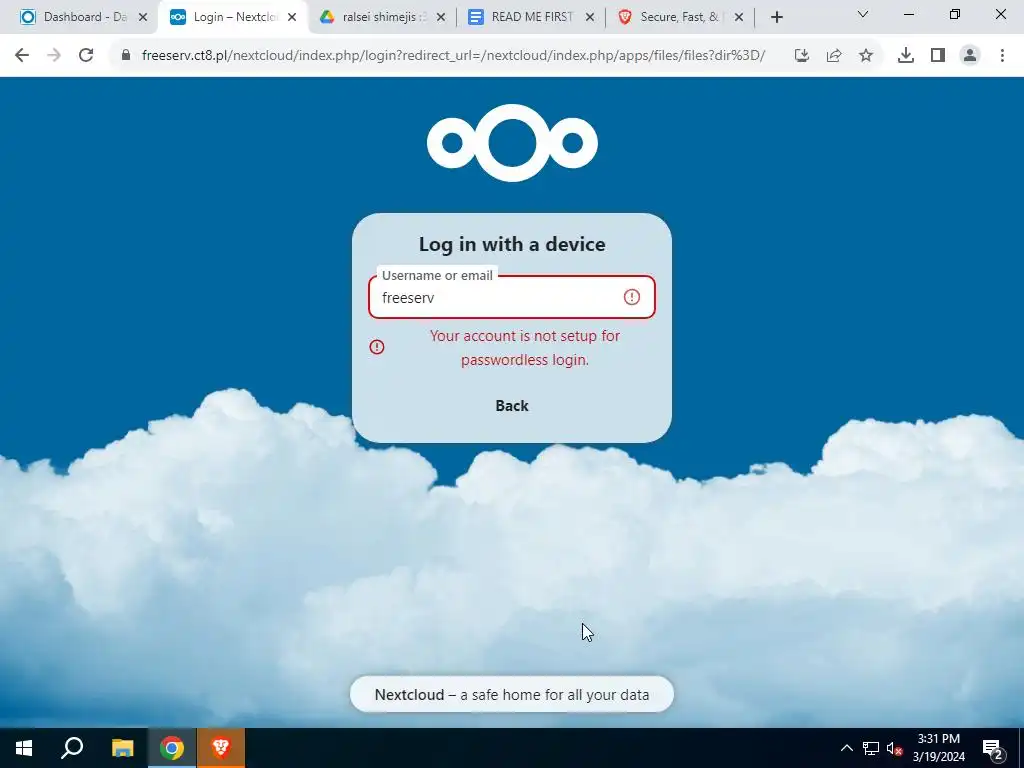The height and width of the screenshot is (768, 1024).
Task: Open Windows taskbar search
Action: tap(72, 748)
